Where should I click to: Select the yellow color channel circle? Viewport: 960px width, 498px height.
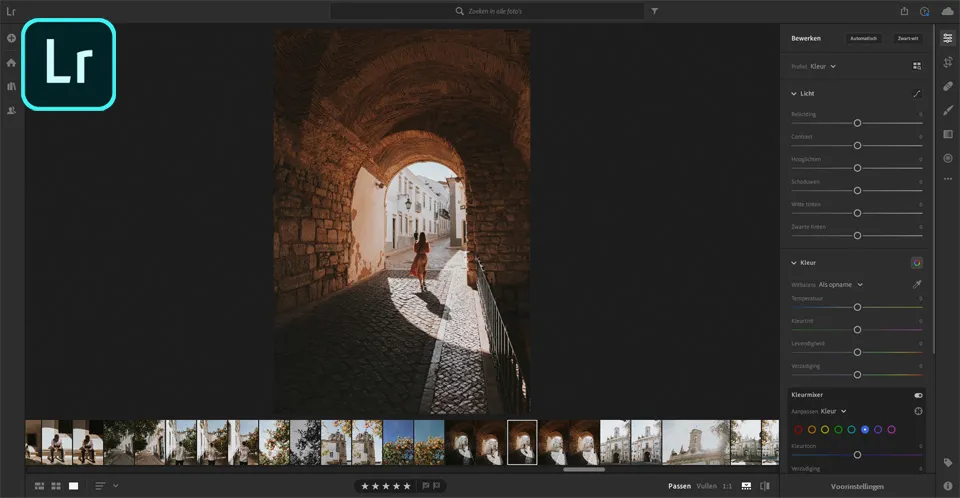click(825, 429)
